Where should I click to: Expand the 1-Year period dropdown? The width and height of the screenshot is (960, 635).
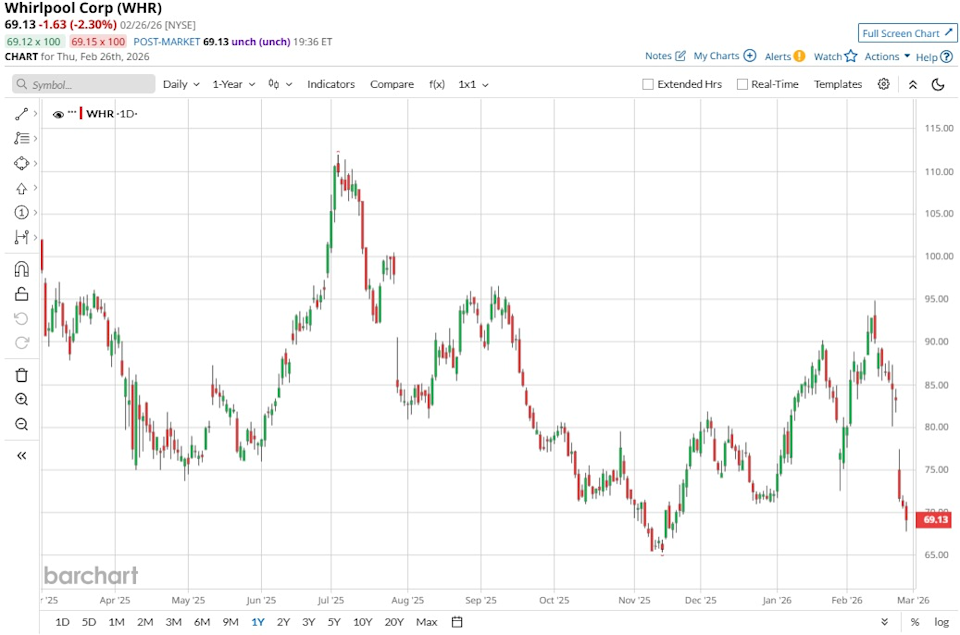pos(233,84)
